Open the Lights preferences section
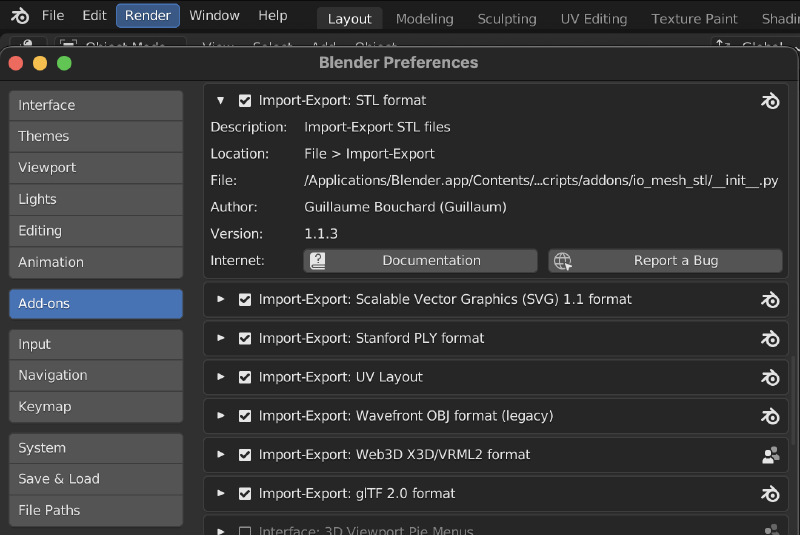The image size is (800, 535). click(96, 199)
